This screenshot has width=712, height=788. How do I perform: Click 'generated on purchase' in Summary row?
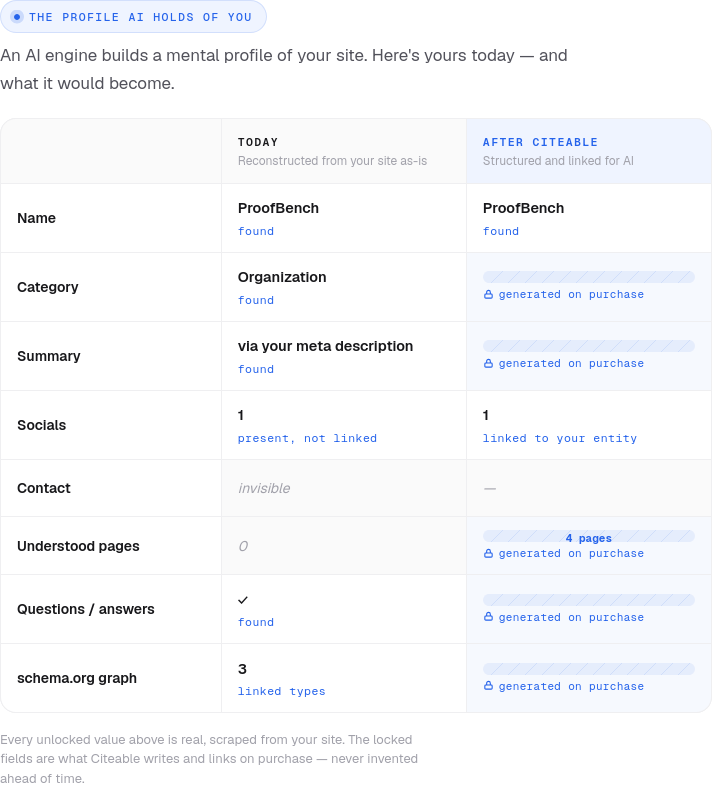[571, 363]
